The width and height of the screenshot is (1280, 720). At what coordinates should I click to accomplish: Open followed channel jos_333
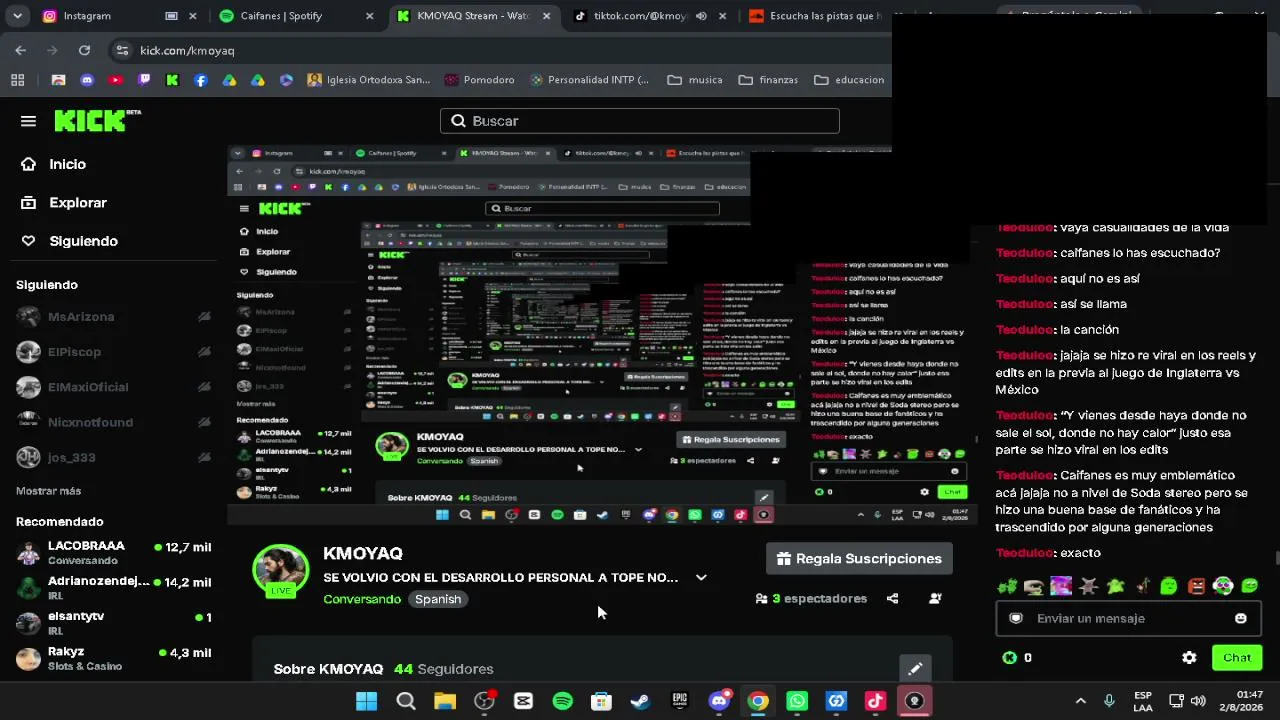tap(113, 457)
